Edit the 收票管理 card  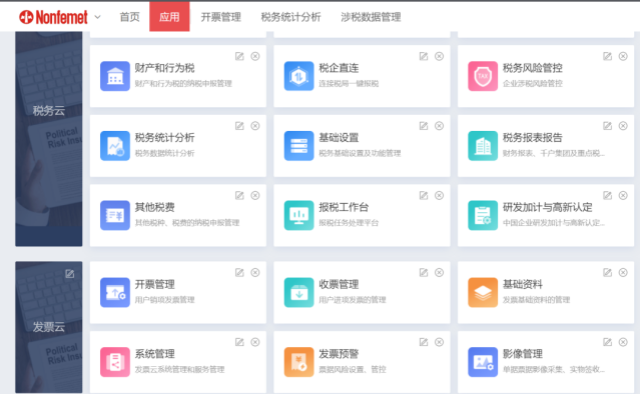pyautogui.click(x=424, y=272)
